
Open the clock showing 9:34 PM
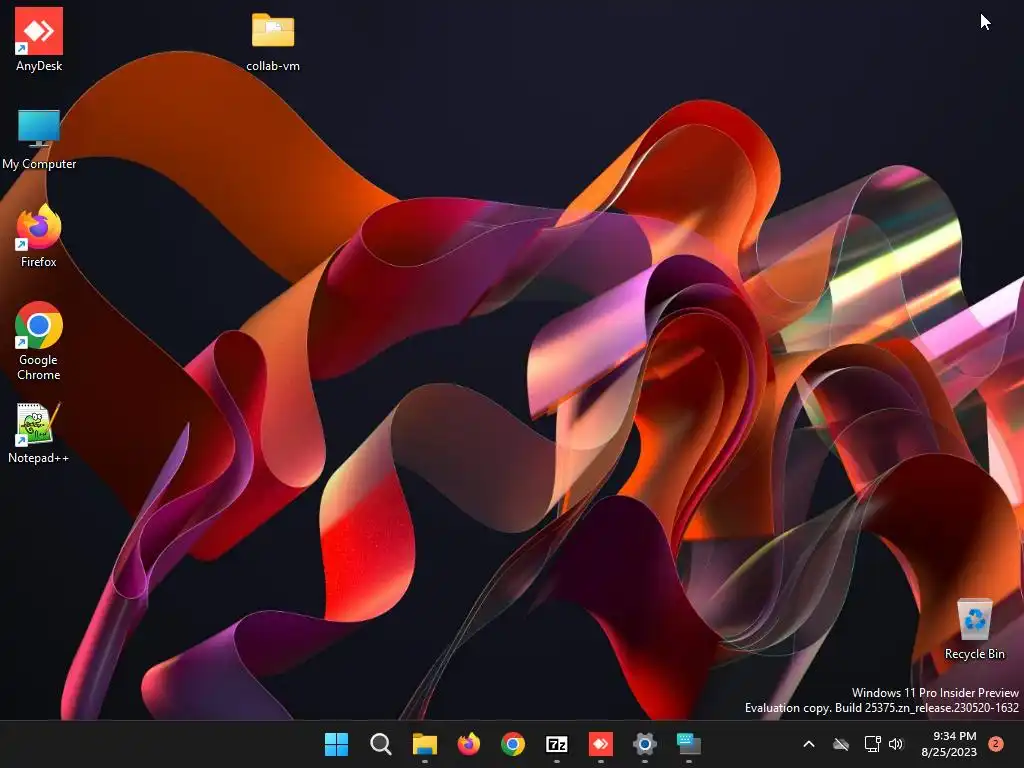tap(949, 744)
